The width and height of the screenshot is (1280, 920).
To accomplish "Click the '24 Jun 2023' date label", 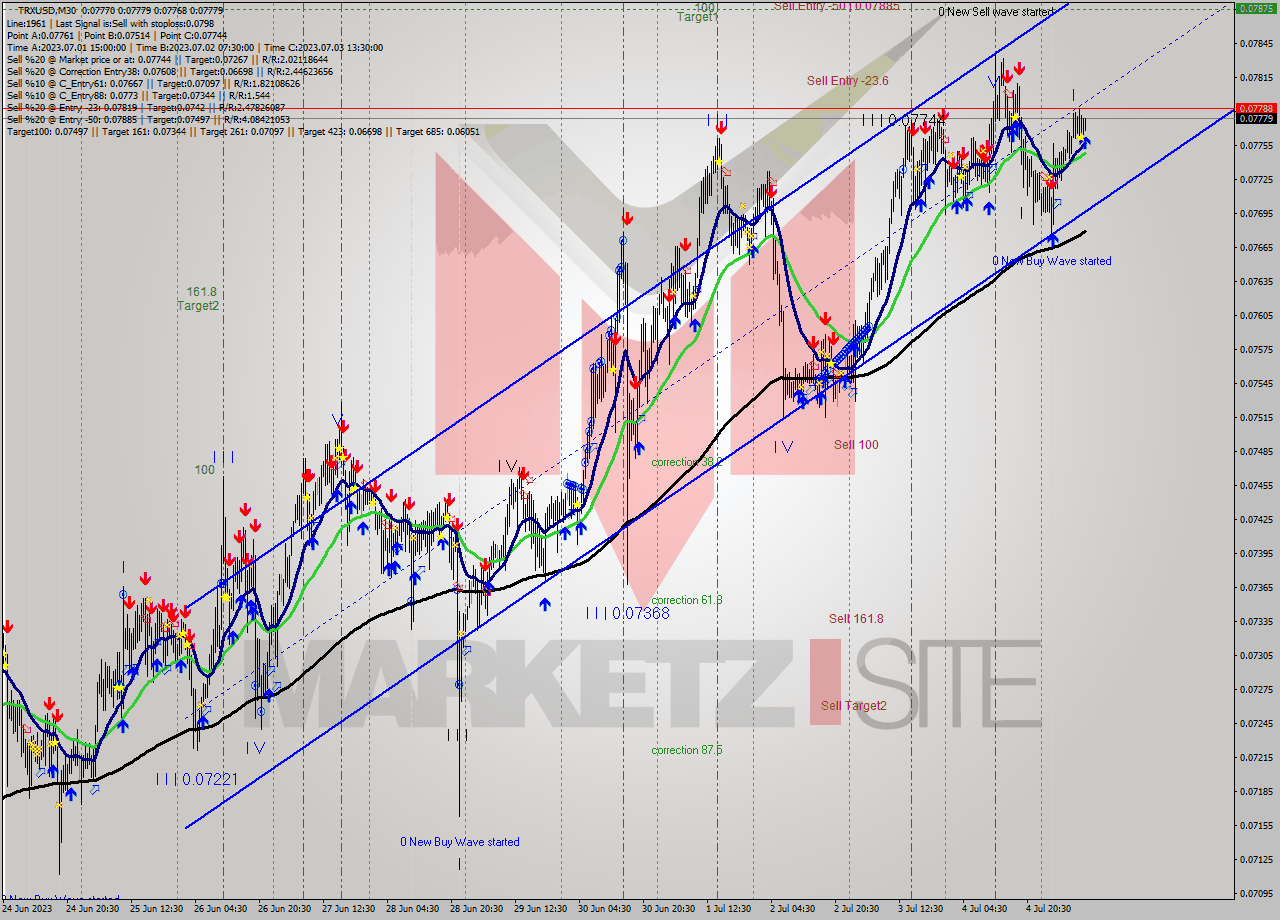I will 29,909.
